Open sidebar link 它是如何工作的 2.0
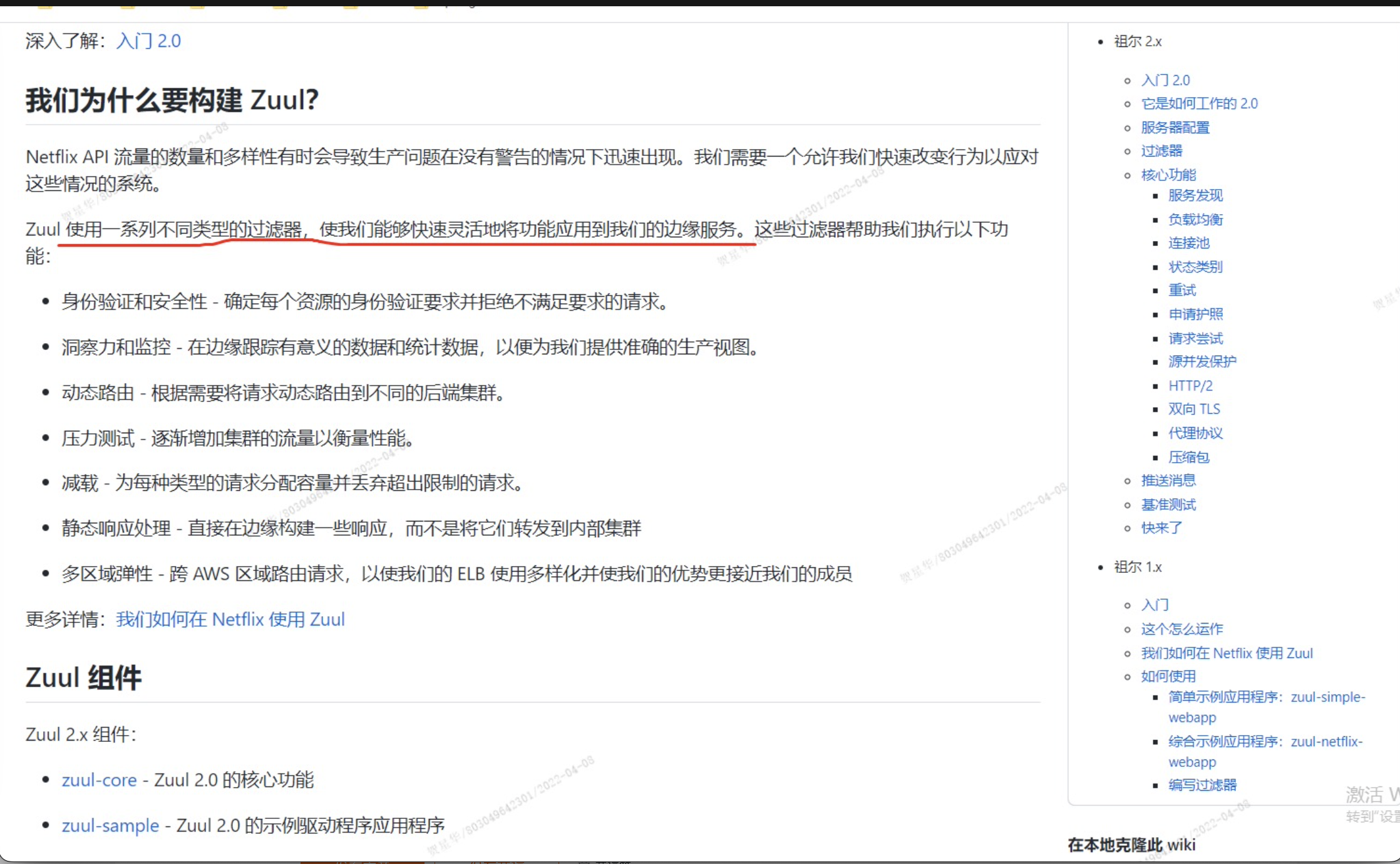Screen dimensions: 1400x864 (x=1199, y=103)
